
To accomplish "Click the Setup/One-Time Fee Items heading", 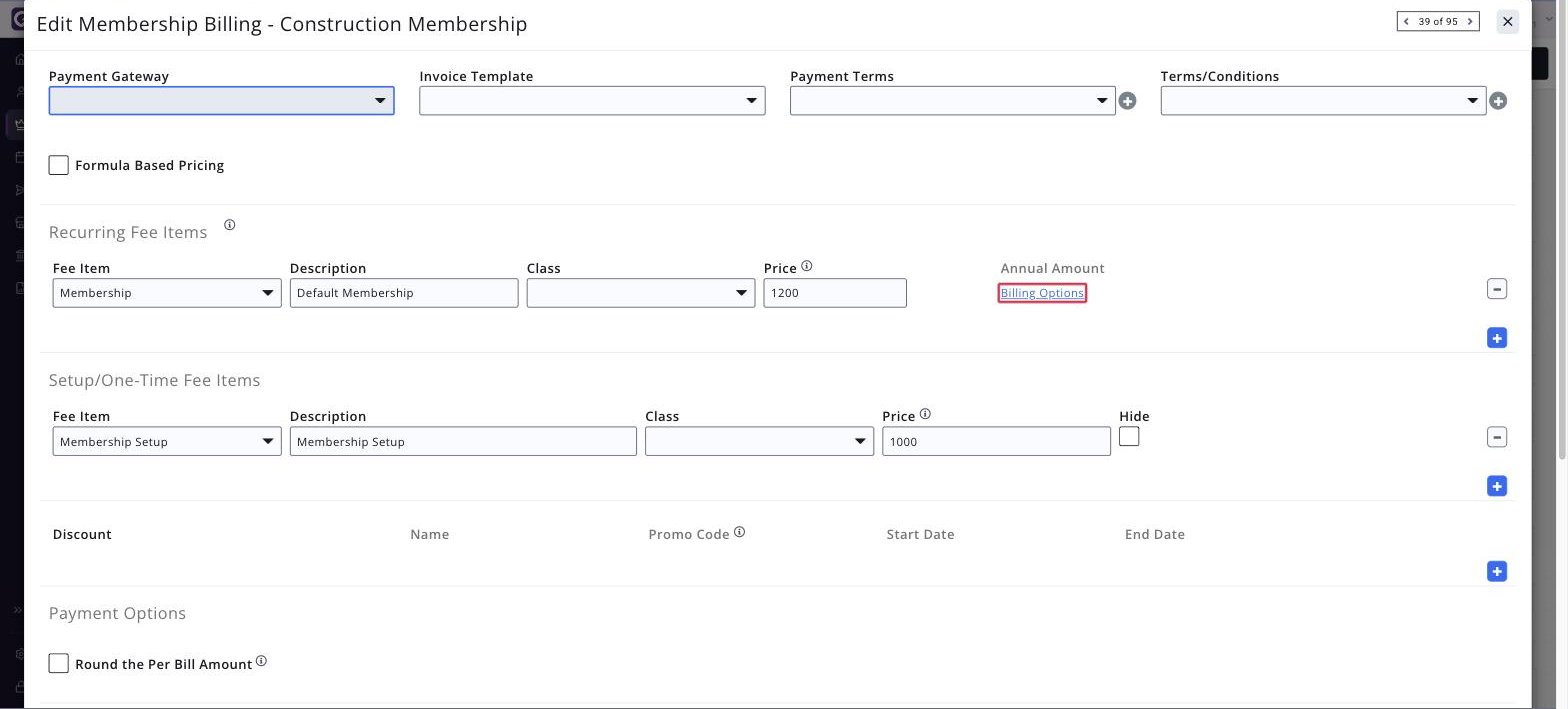I will point(154,380).
